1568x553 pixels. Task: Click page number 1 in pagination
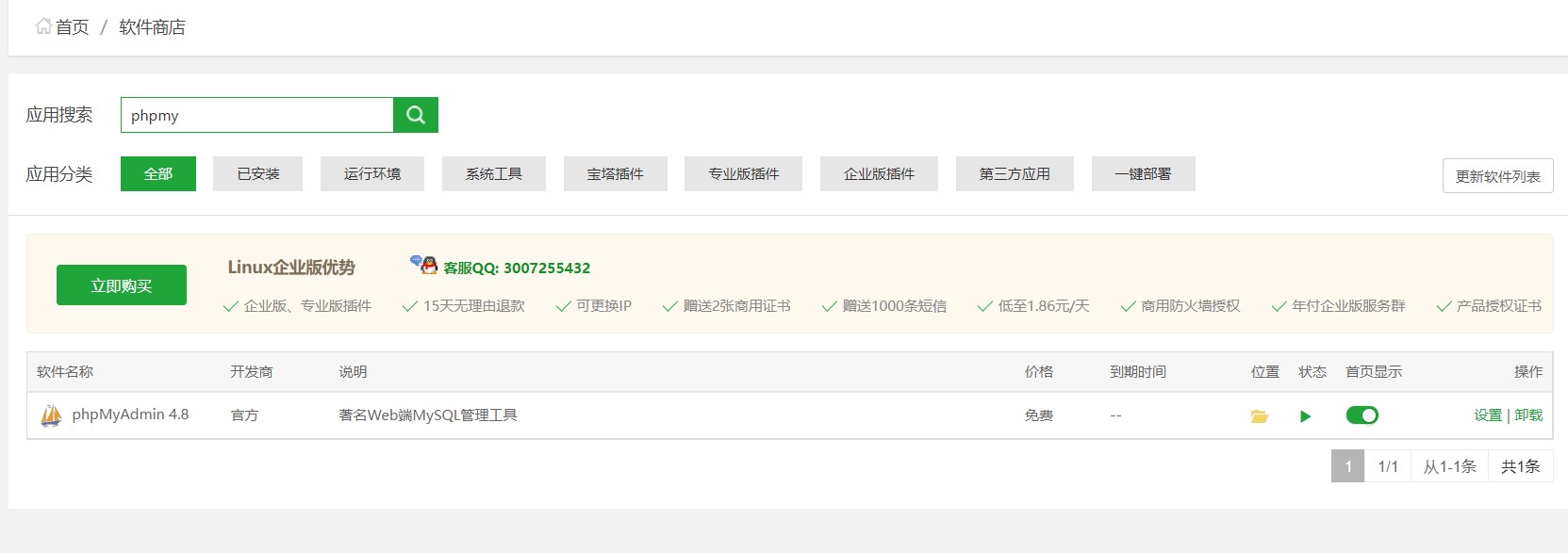tap(1348, 466)
